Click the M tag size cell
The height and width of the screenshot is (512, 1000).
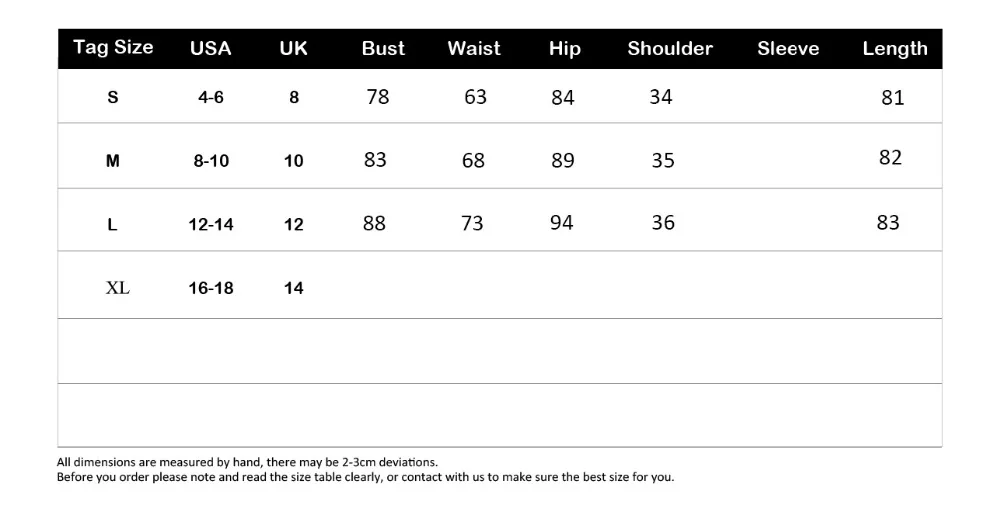[113, 161]
